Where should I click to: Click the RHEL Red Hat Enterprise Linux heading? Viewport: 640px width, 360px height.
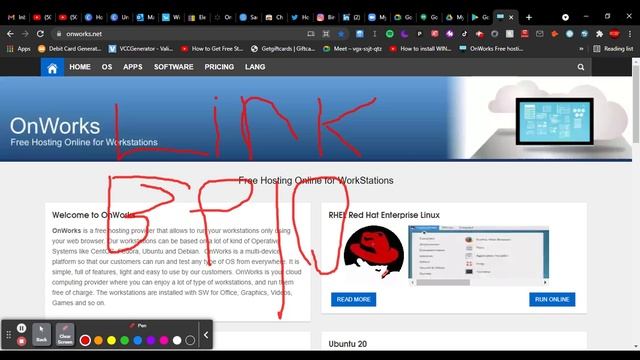(x=384, y=215)
